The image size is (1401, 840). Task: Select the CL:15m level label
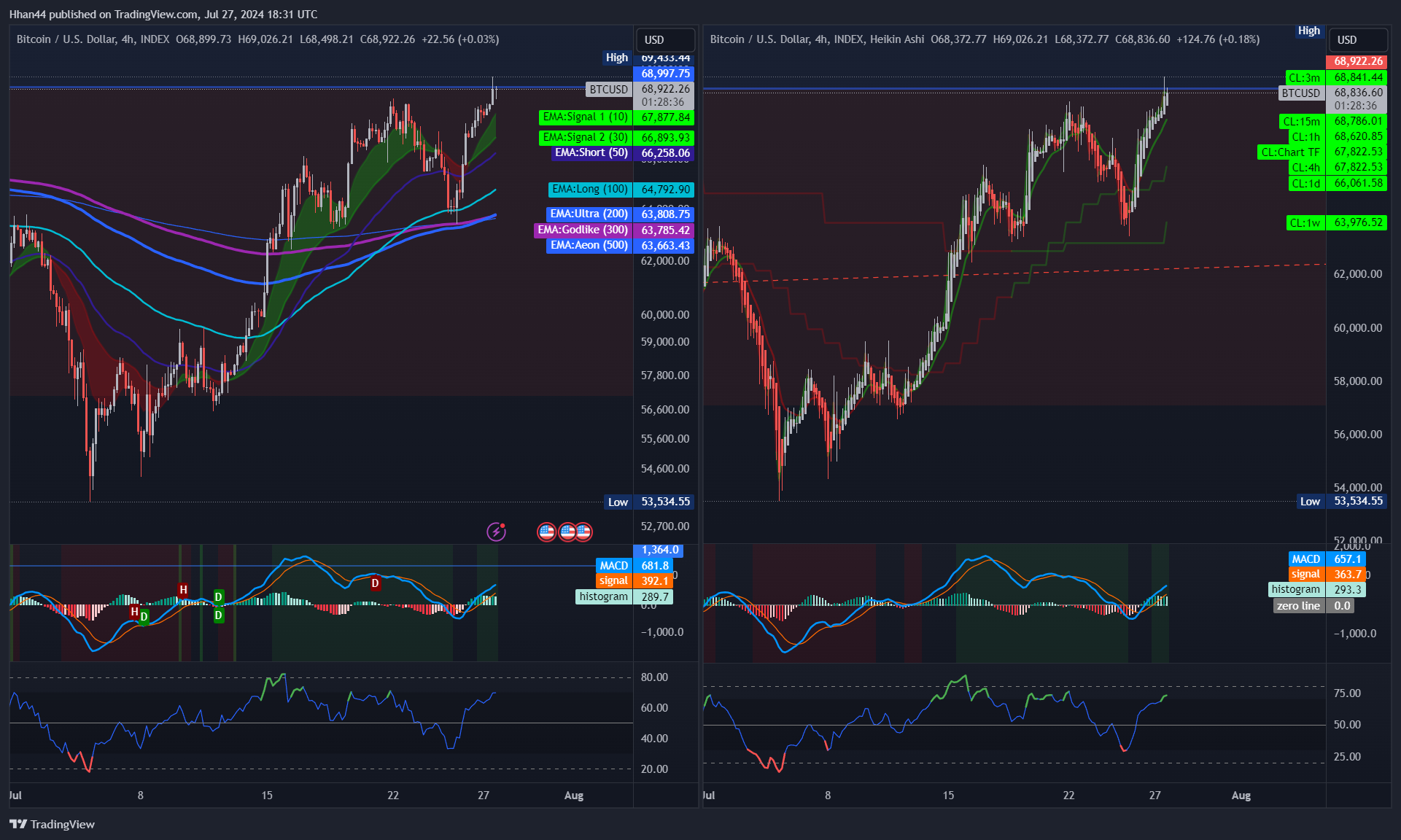click(x=1302, y=121)
